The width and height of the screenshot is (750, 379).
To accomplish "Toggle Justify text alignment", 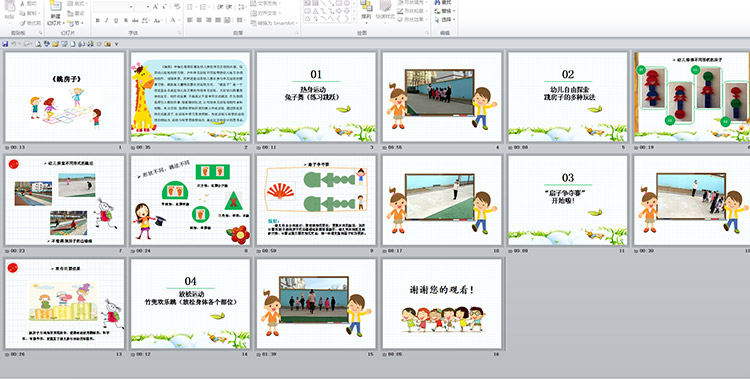I will tap(218, 20).
